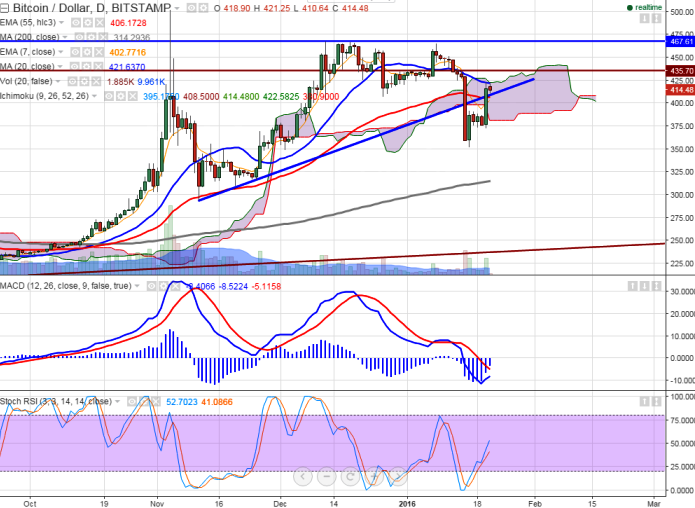Click the realtime data status indicator
This screenshot has width=695, height=508.
(644, 8)
